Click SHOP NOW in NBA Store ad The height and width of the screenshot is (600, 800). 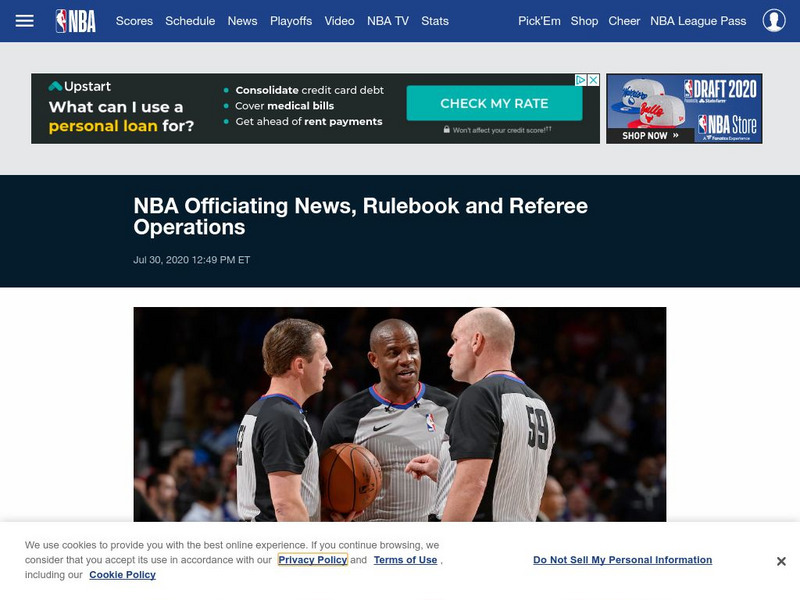tap(650, 135)
